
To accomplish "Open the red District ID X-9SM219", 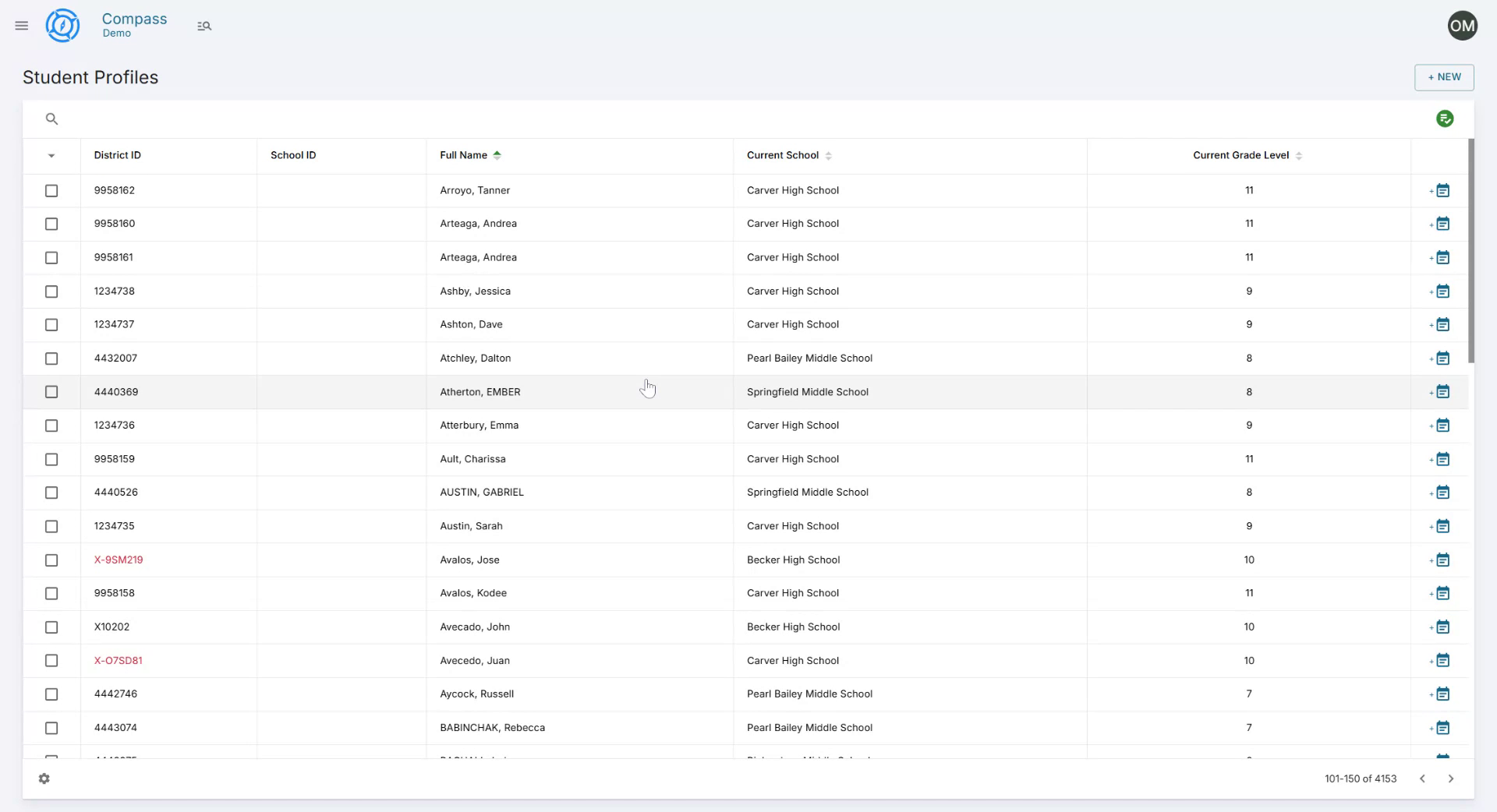I will pyautogui.click(x=119, y=560).
